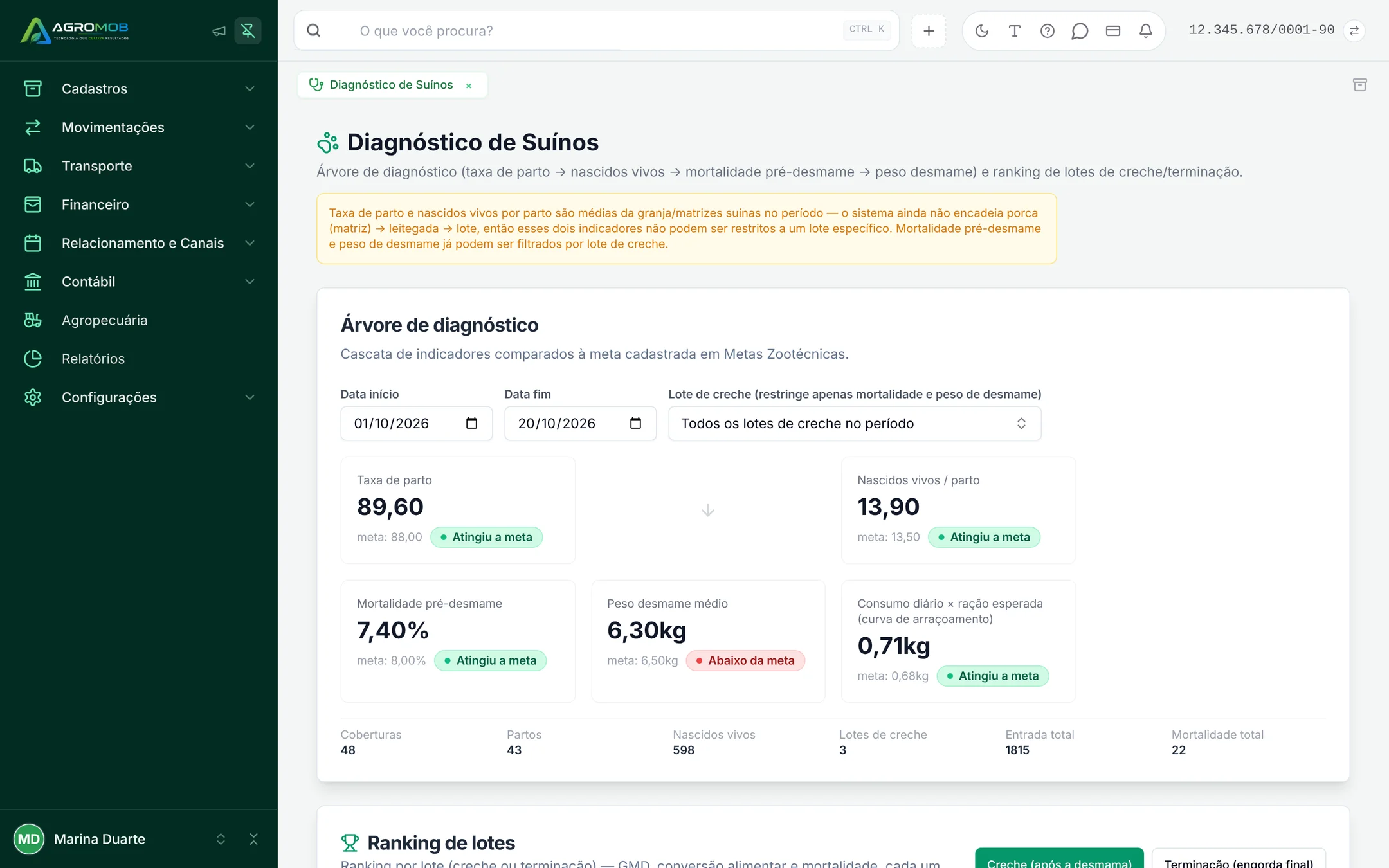This screenshot has height=868, width=1389.
Task: Expand the Movimentações menu
Action: coord(139,127)
